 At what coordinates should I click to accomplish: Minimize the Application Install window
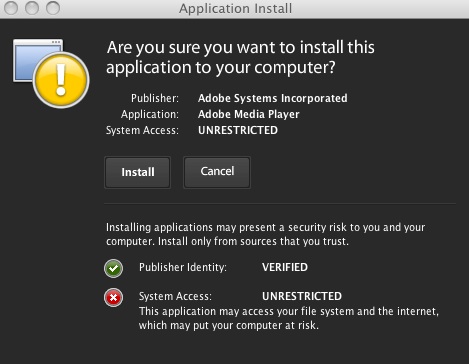pos(32,8)
